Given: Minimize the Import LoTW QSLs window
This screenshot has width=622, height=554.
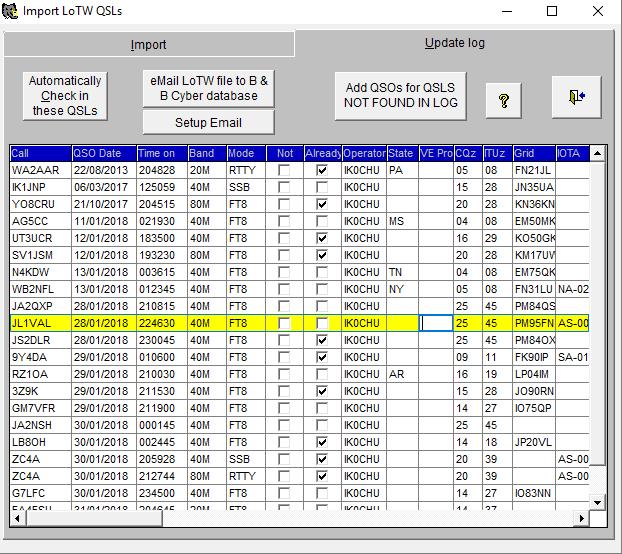Looking at the screenshot, I should [x=507, y=11].
